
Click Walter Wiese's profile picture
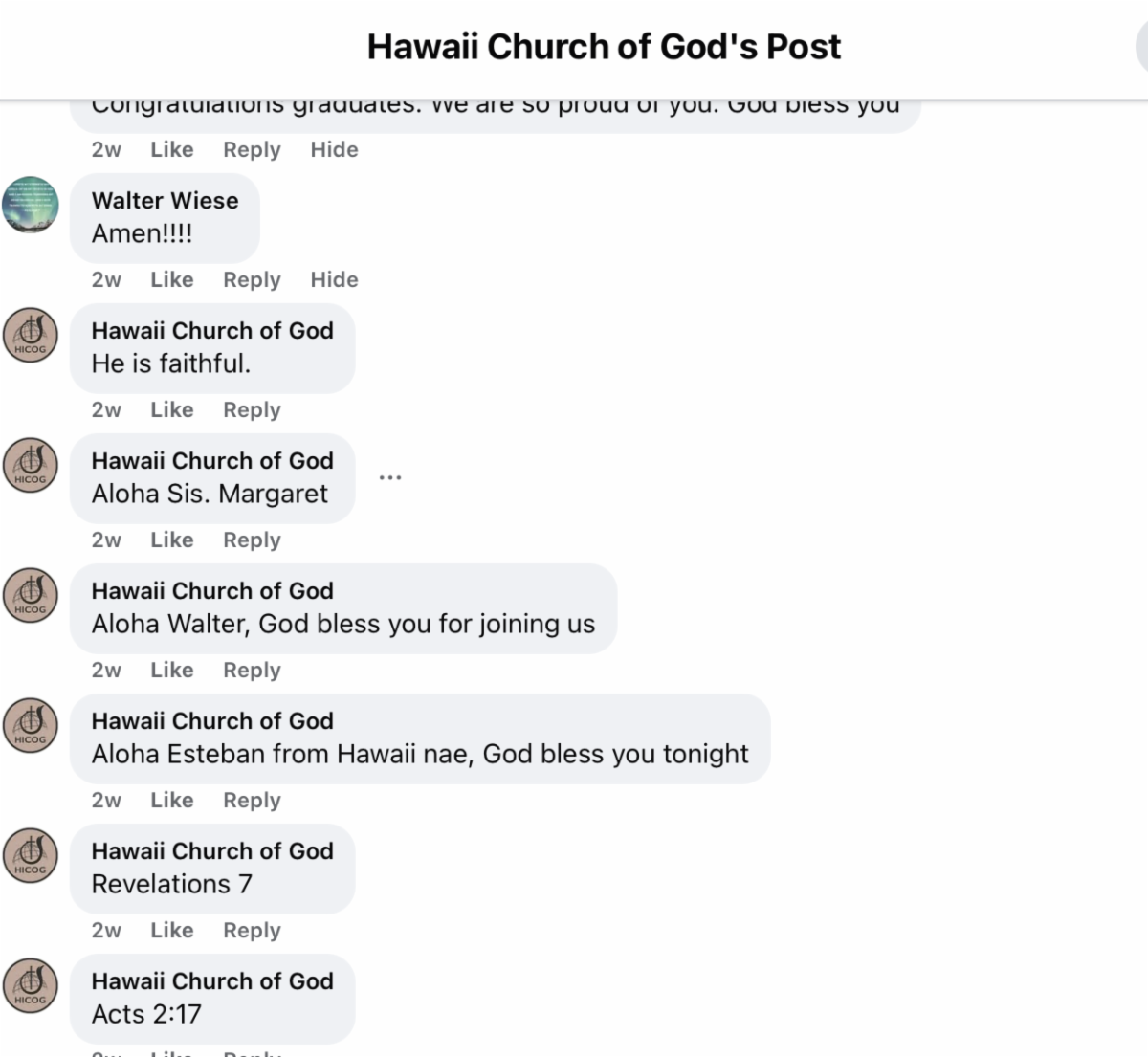click(x=31, y=205)
